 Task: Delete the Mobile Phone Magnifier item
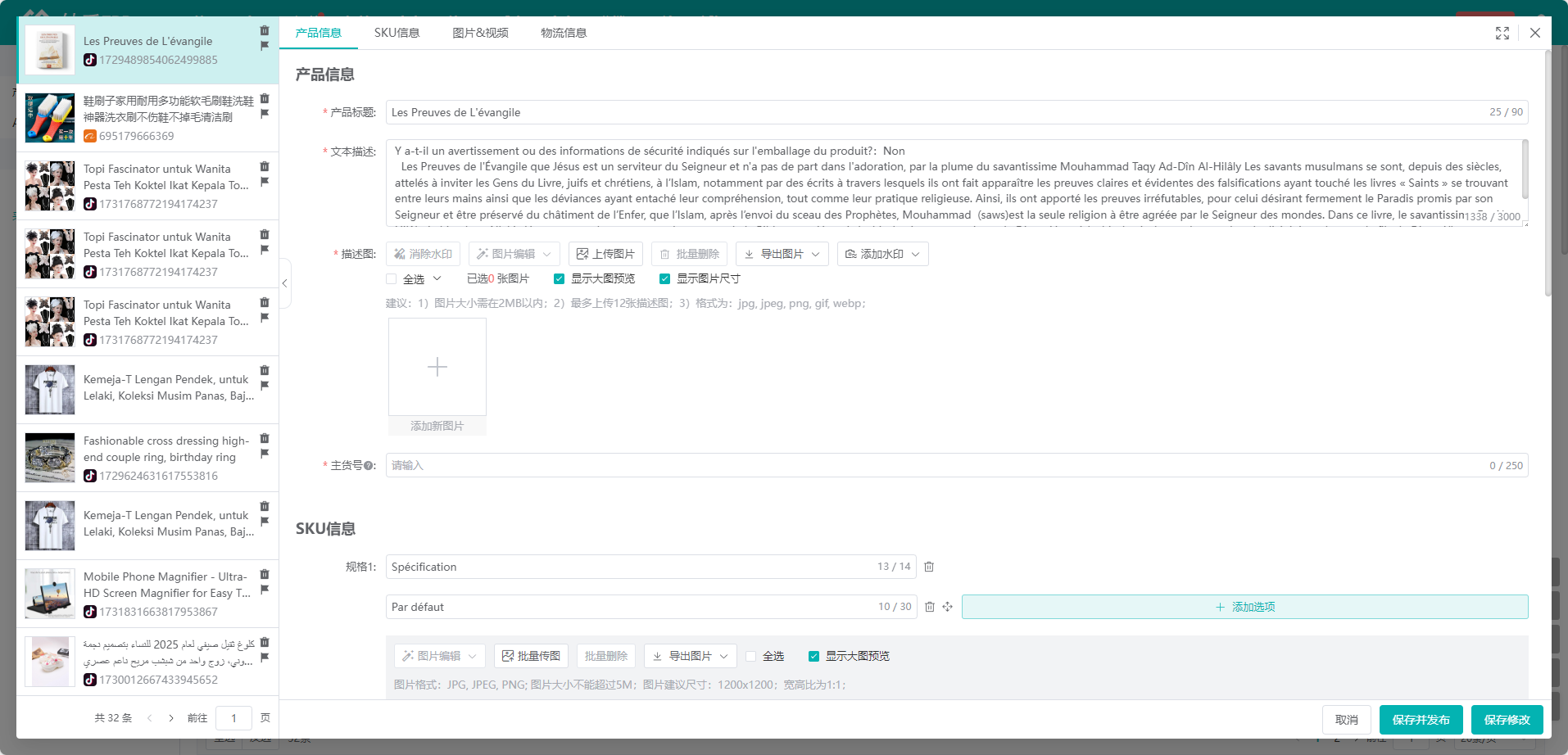[265, 574]
